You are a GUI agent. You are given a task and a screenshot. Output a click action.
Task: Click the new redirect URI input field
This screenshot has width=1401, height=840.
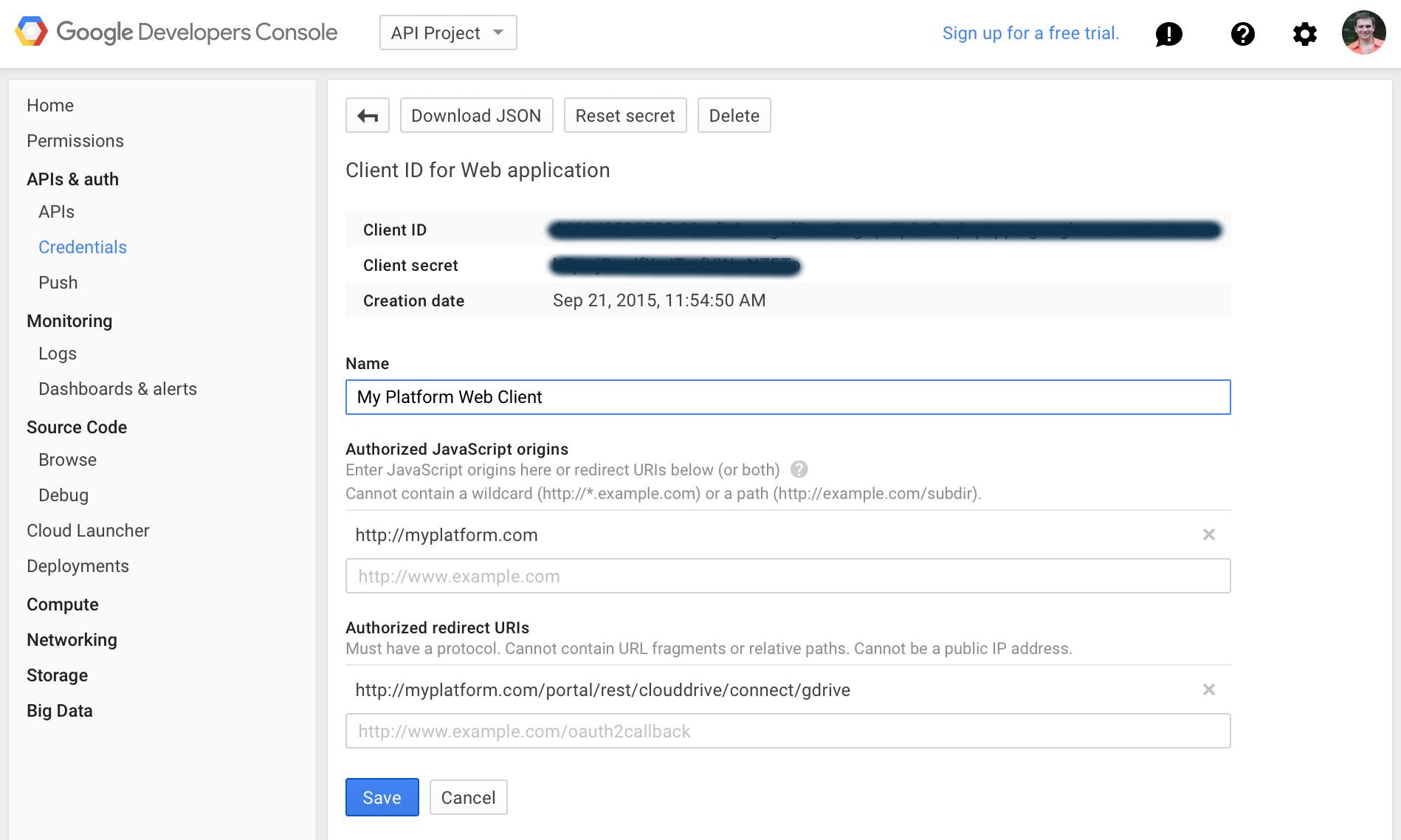[788, 731]
